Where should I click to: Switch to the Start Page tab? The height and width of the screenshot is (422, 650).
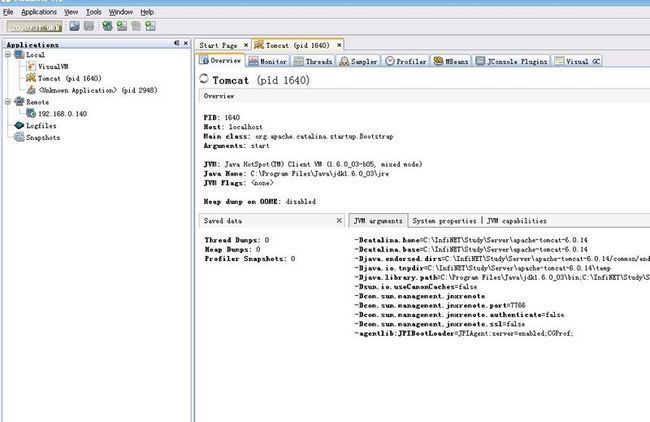click(x=218, y=45)
